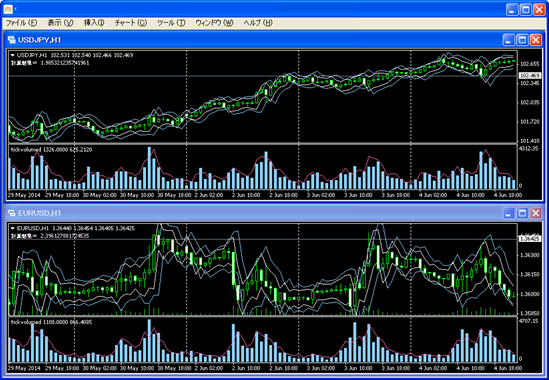Open the 表示 (V) menu
The width and height of the screenshot is (549, 380).
tap(60, 23)
